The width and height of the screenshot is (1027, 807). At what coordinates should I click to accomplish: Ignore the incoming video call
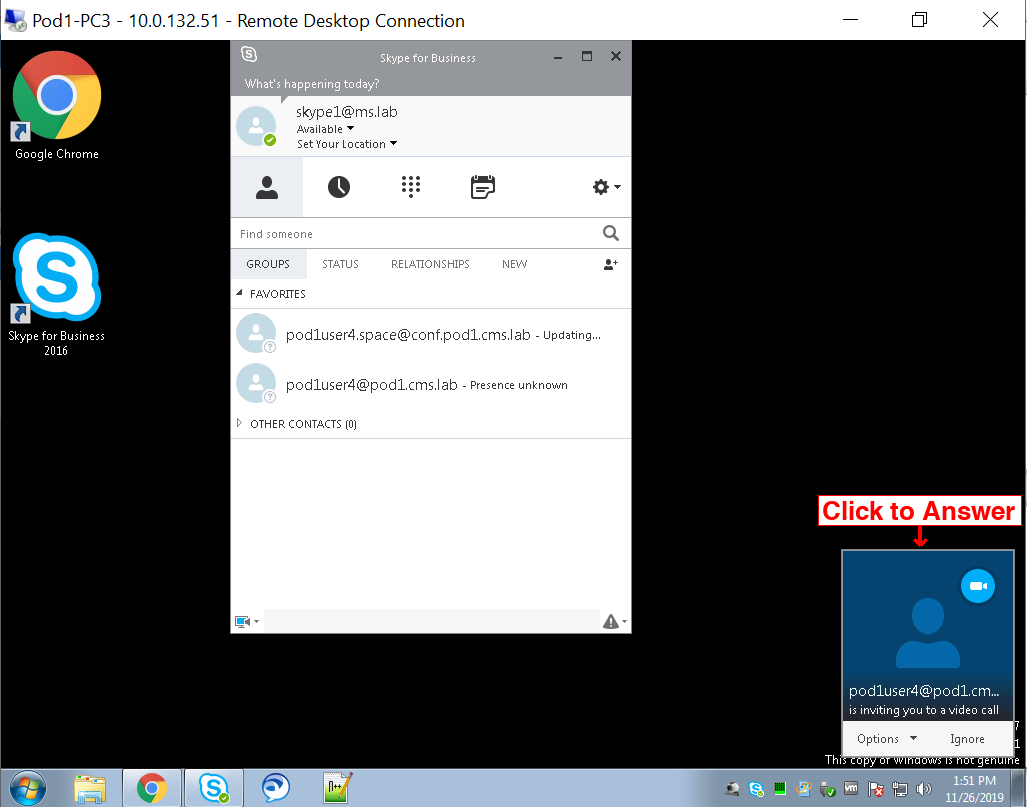pyautogui.click(x=967, y=739)
